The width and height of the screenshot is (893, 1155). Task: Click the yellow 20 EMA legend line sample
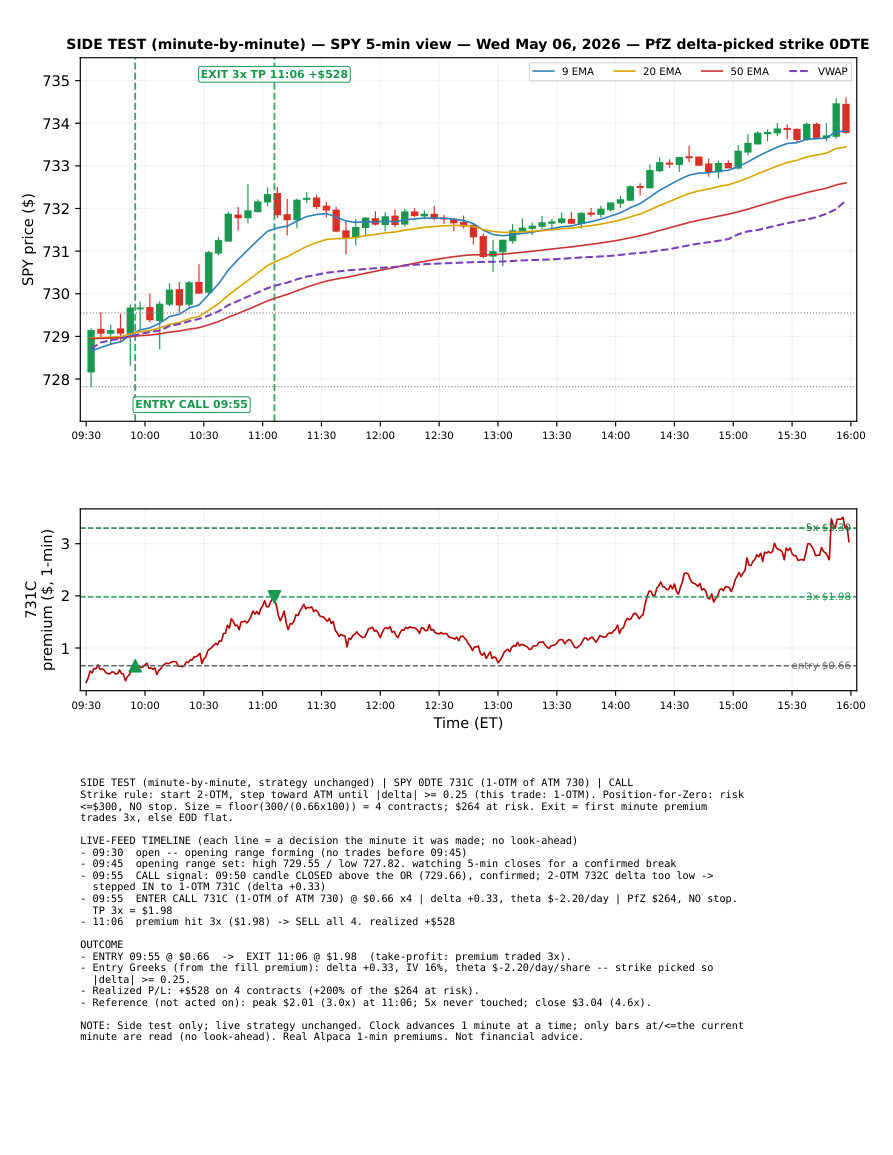point(624,71)
